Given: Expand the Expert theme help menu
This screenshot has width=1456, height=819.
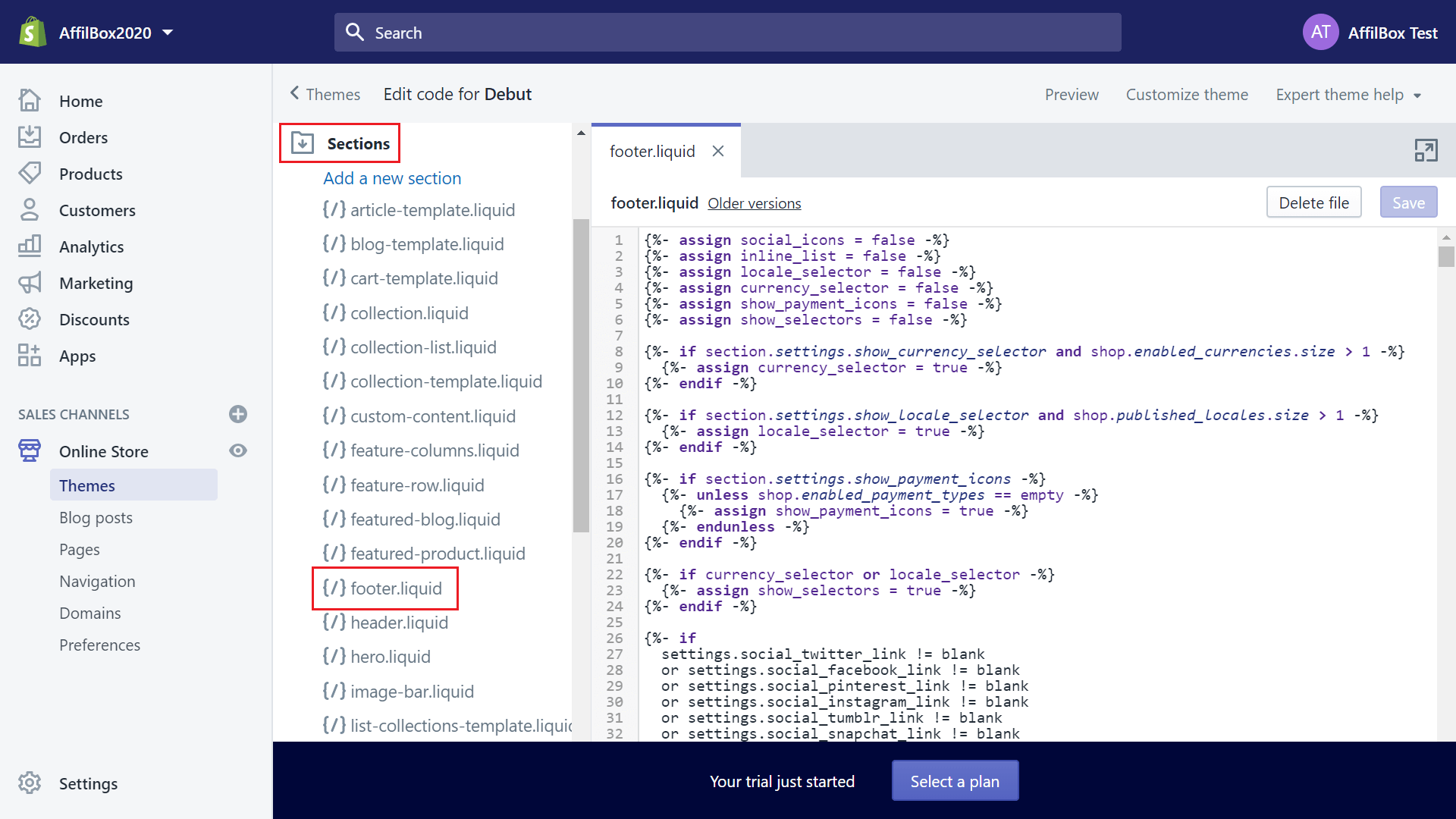Looking at the screenshot, I should point(1348,95).
